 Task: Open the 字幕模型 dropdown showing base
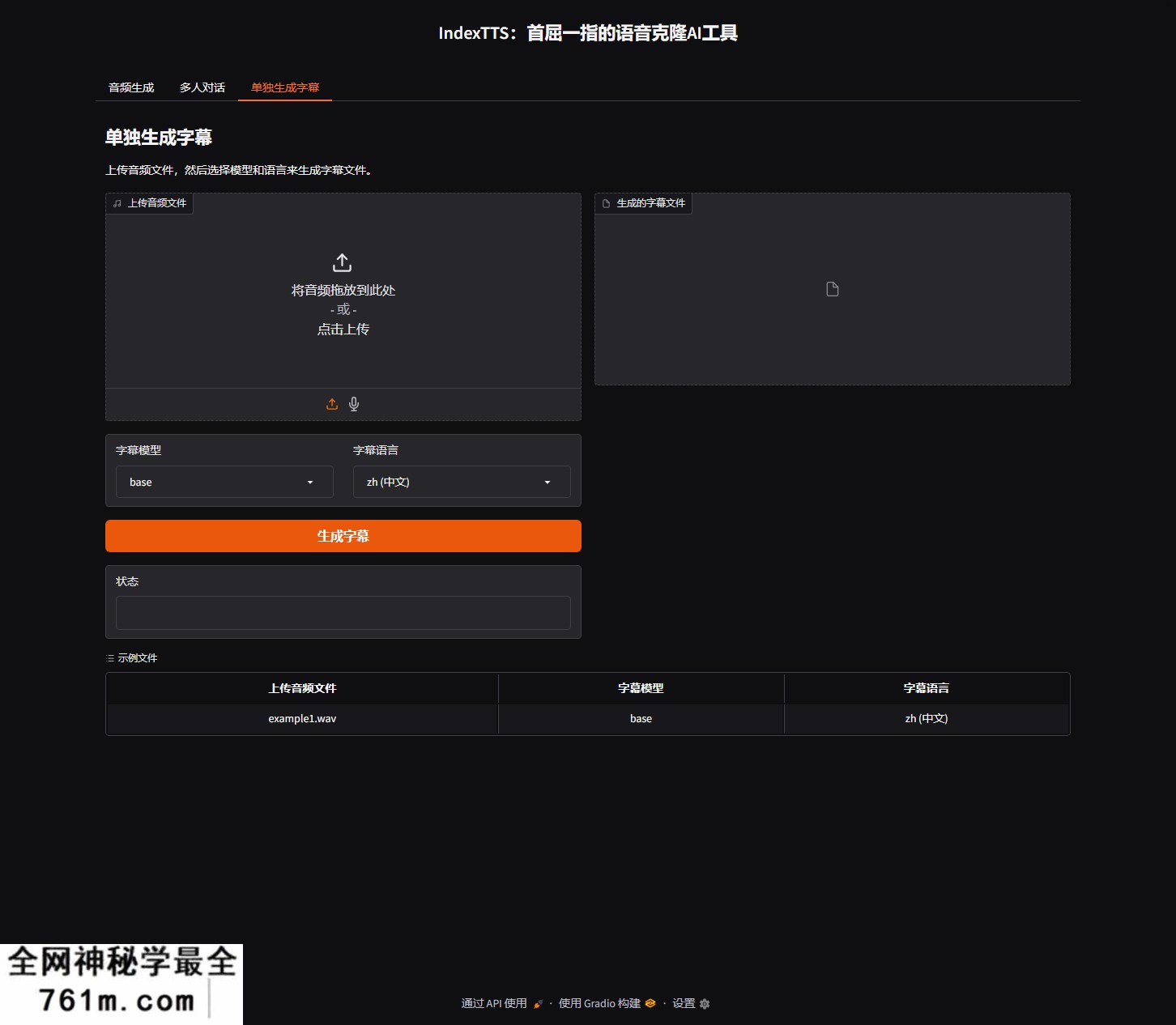pos(224,482)
